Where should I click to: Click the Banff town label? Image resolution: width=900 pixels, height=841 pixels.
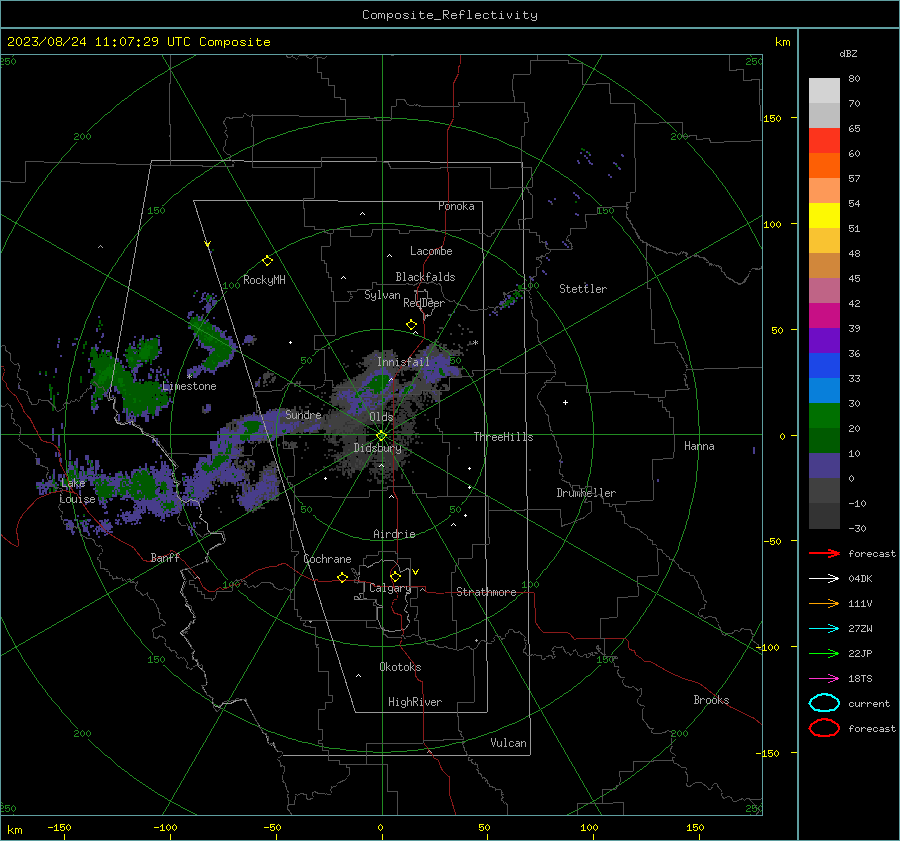165,558
